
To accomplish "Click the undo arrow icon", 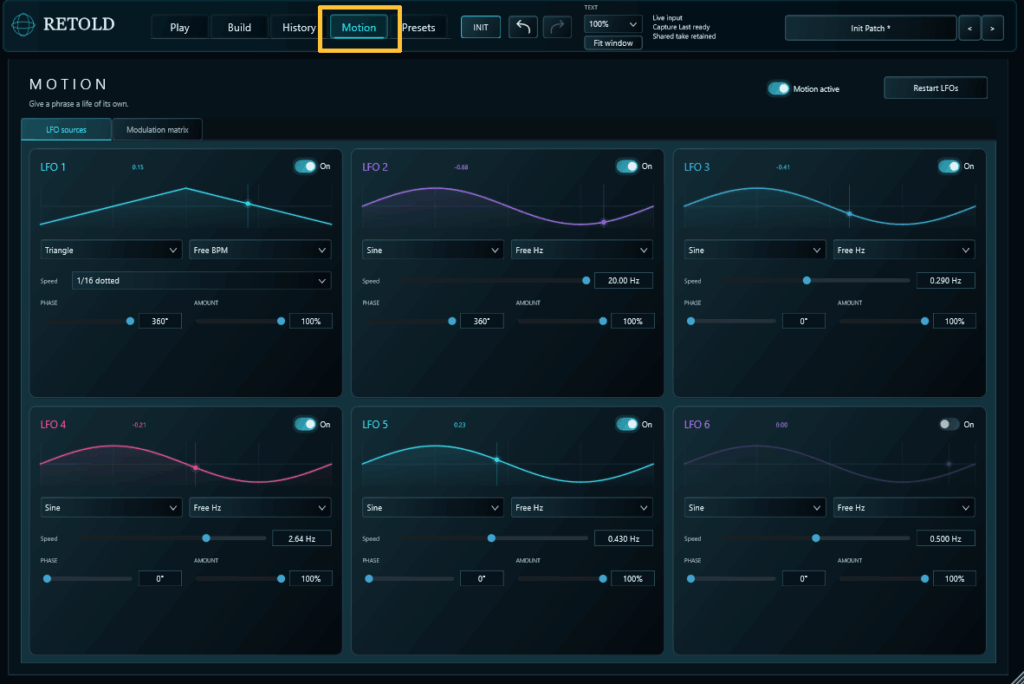I will click(523, 27).
